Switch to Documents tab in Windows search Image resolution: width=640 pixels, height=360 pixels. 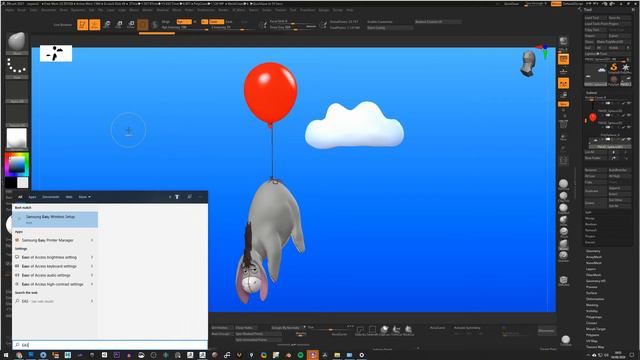tap(51, 197)
